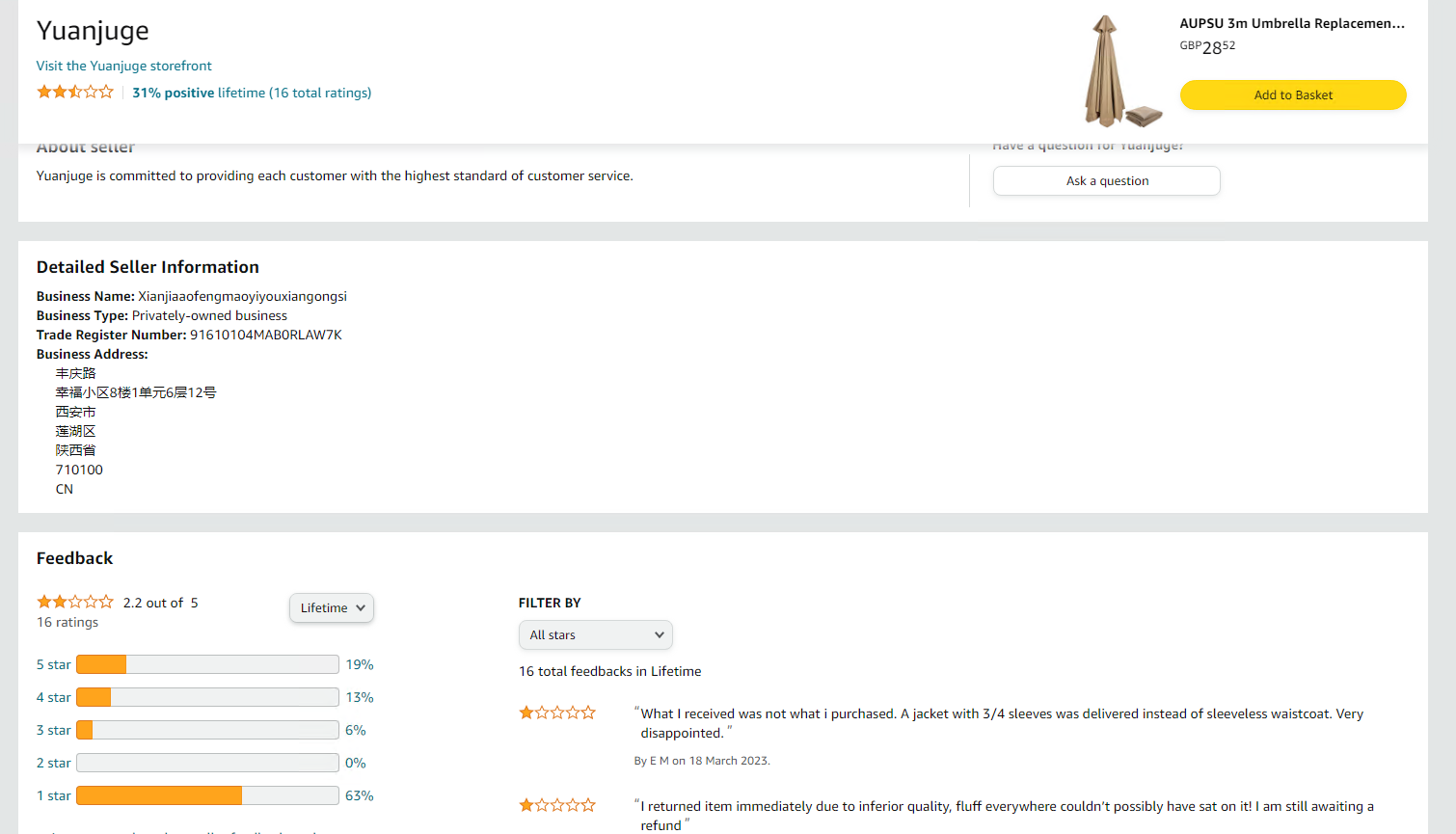
Task: Click the one-star rating on the fluff review
Action: 557,805
